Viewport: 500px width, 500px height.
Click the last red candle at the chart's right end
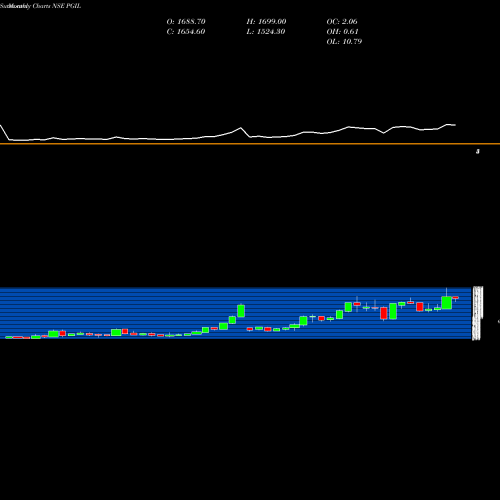(x=455, y=298)
